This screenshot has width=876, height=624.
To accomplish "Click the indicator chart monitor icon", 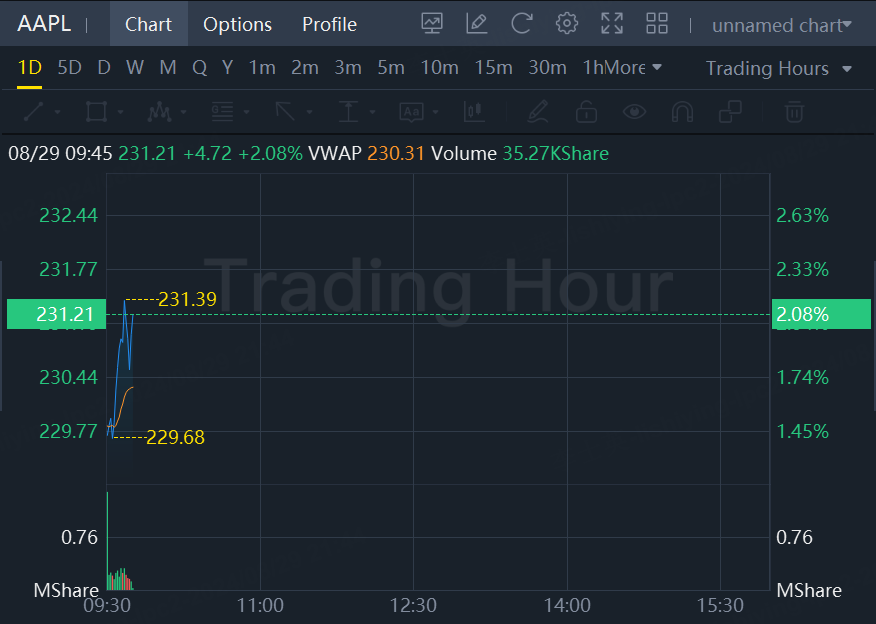I will (432, 24).
